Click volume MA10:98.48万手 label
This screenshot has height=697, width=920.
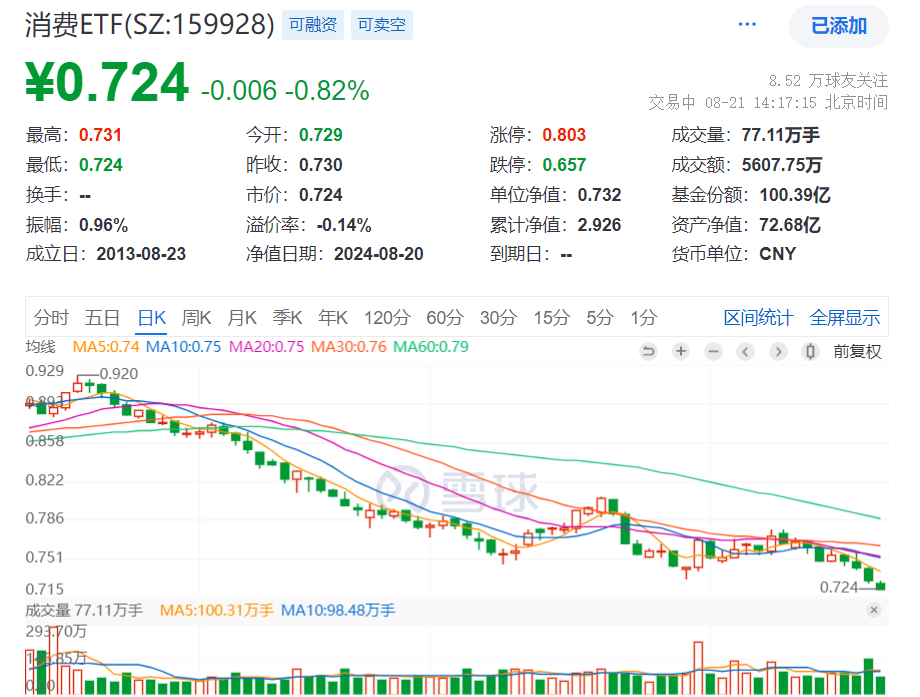[338, 610]
